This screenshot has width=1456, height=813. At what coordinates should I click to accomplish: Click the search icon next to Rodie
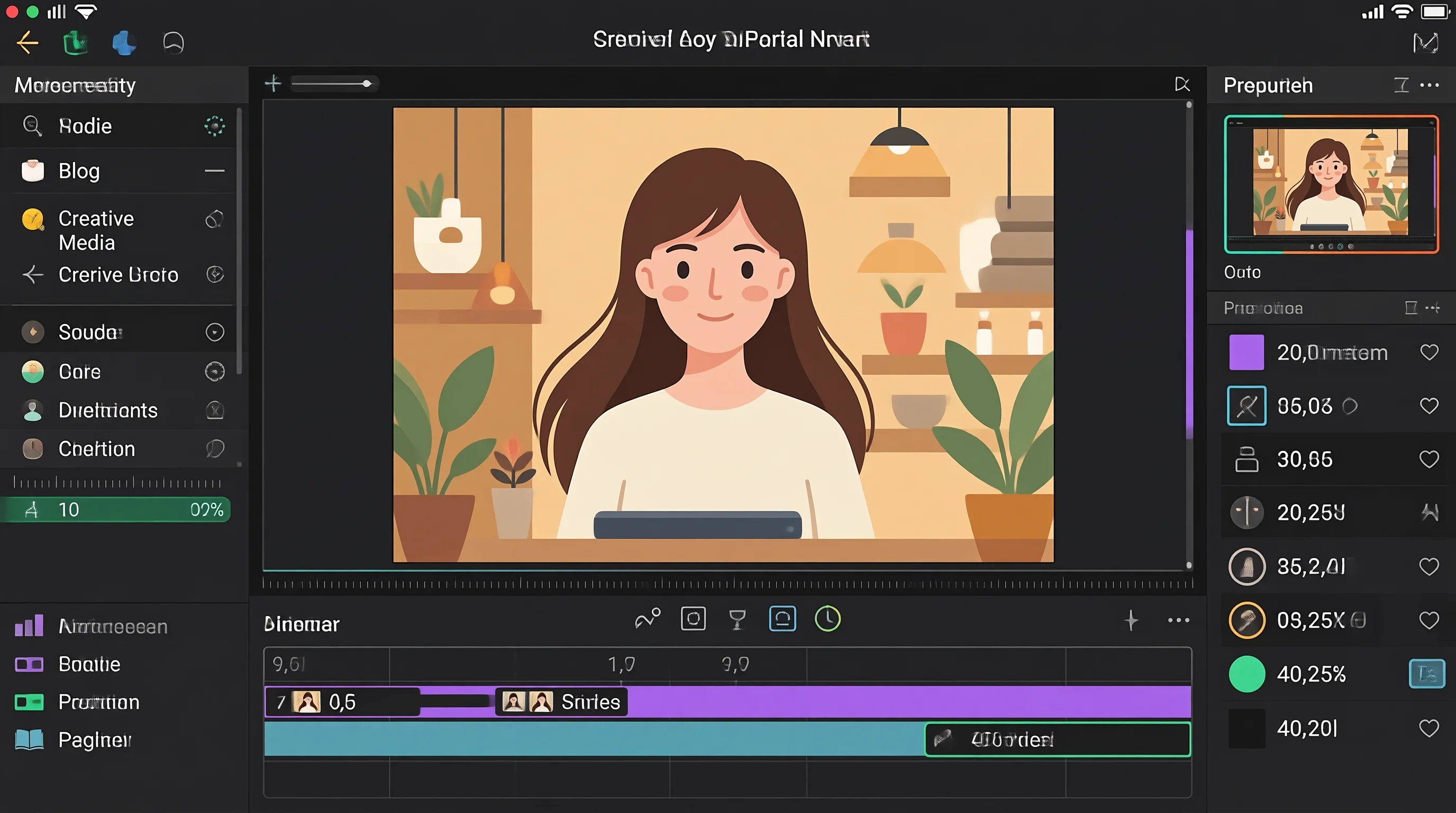[32, 125]
